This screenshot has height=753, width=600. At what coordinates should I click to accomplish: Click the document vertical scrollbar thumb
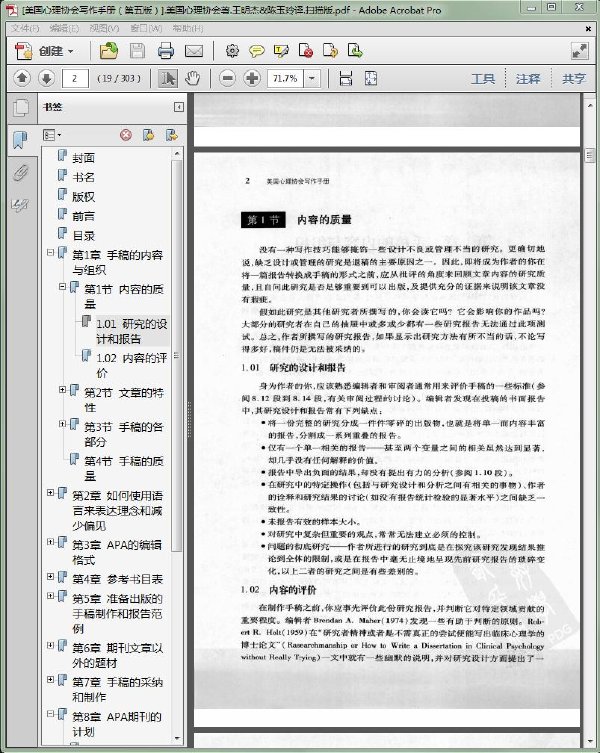tap(589, 156)
